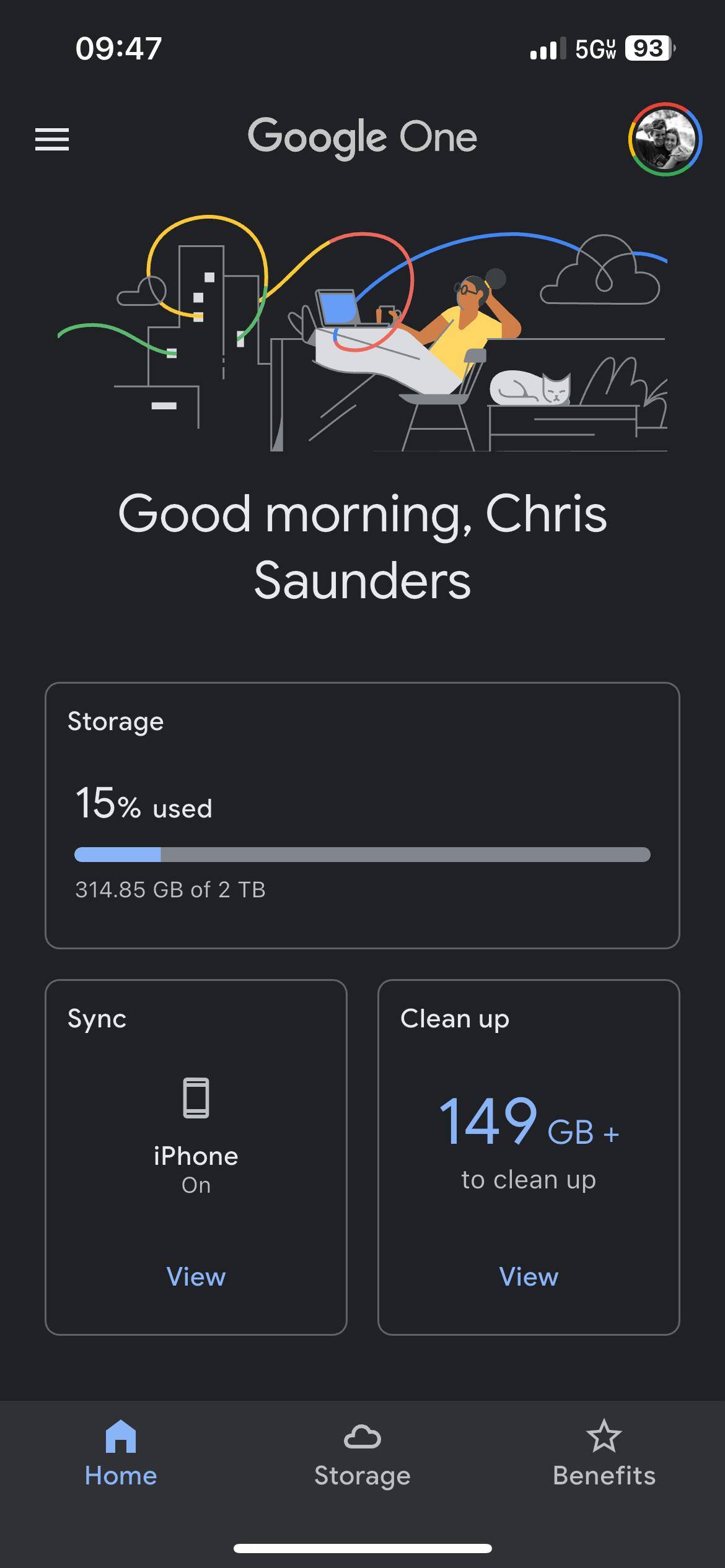Image resolution: width=725 pixels, height=1568 pixels.
Task: Tap View in the Sync card
Action: (x=196, y=1277)
